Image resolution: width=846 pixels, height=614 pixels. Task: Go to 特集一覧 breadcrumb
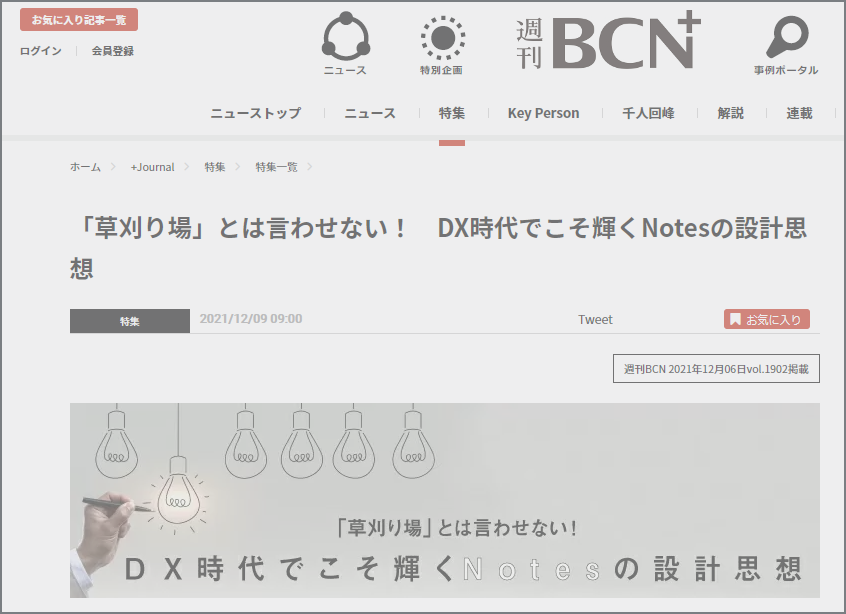276,167
